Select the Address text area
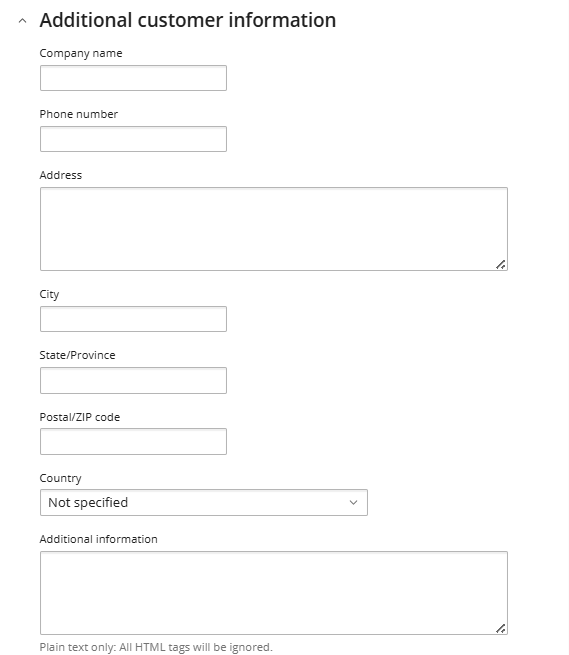Viewport: 569px width, 655px height. click(x=274, y=229)
